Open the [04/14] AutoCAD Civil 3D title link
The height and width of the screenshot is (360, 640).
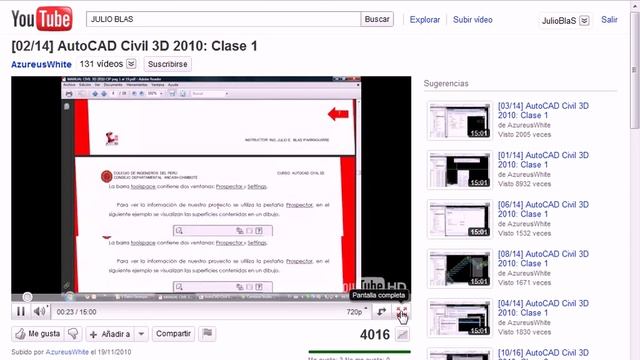point(543,308)
